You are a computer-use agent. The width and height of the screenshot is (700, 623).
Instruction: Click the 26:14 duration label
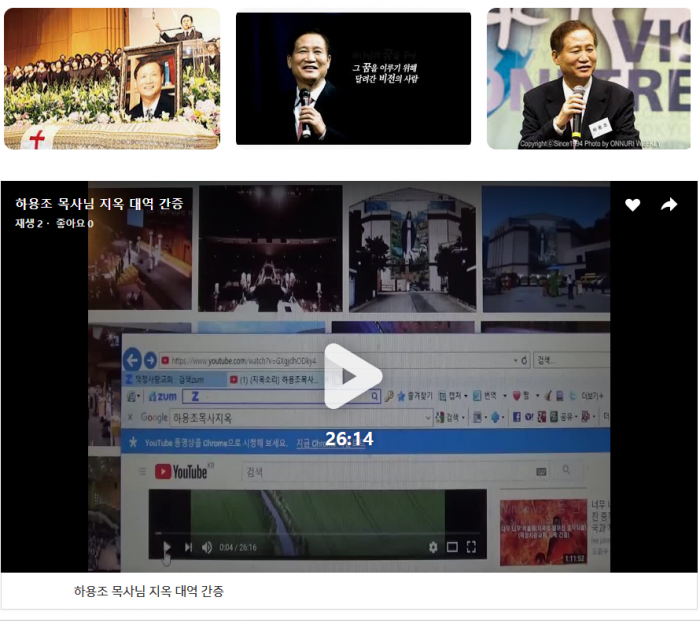349,439
